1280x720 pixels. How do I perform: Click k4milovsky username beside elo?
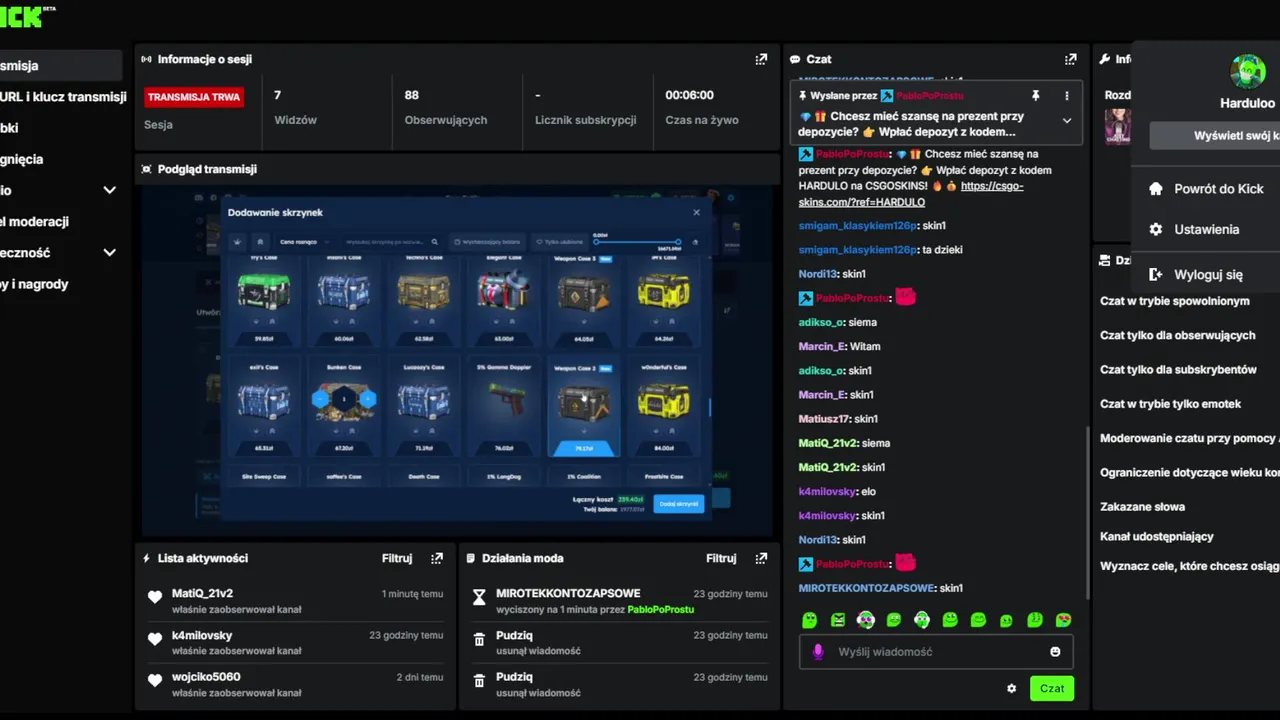pyautogui.click(x=827, y=491)
